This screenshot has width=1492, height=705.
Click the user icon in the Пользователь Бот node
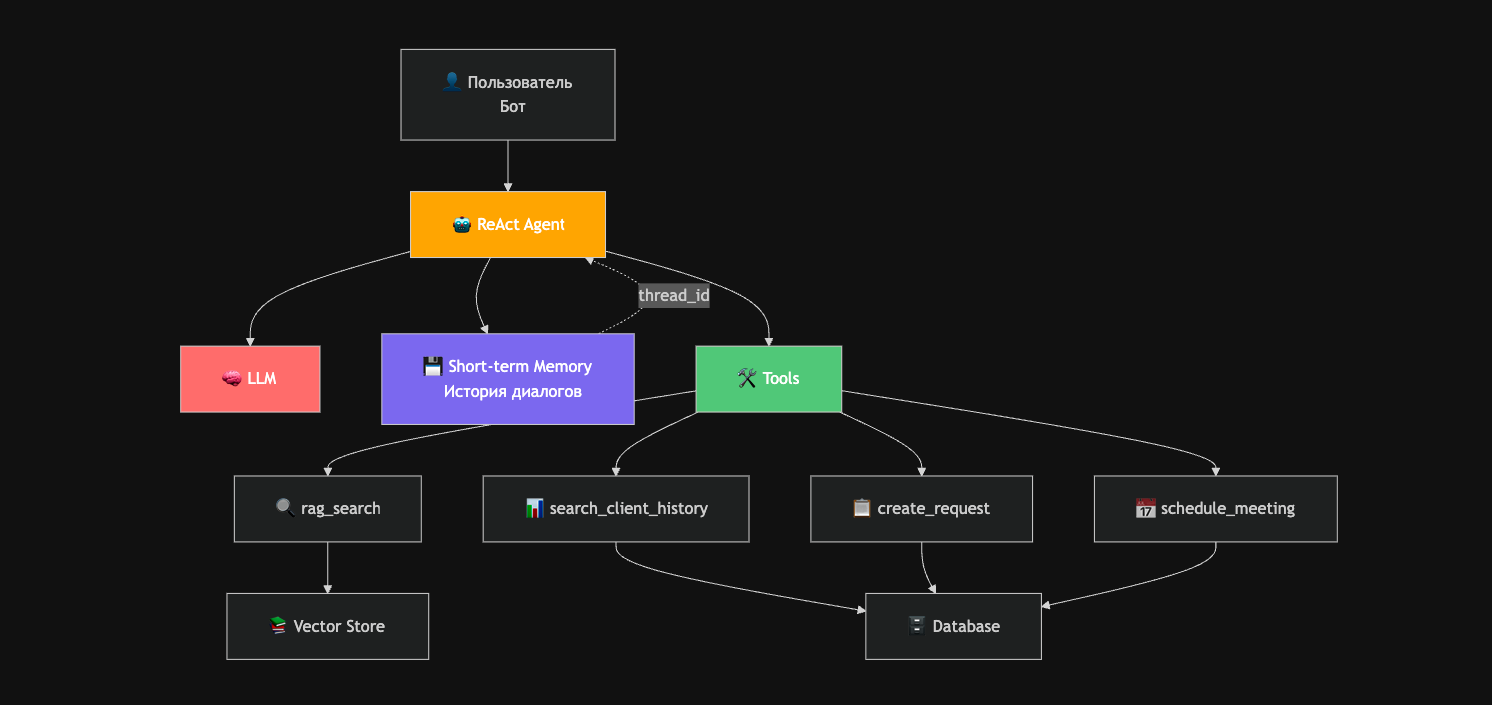(452, 82)
